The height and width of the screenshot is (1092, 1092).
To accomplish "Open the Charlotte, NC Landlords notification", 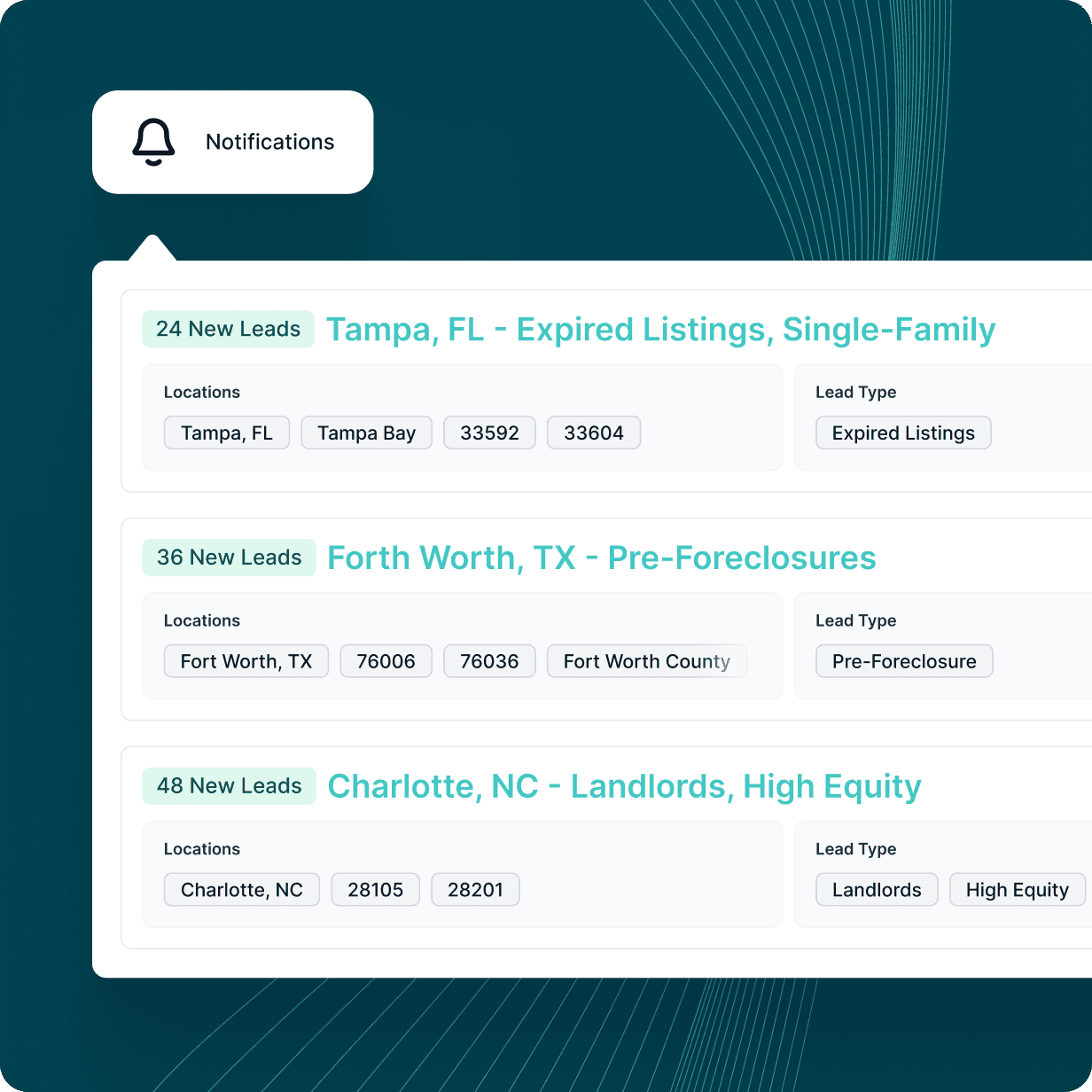I will 624,785.
